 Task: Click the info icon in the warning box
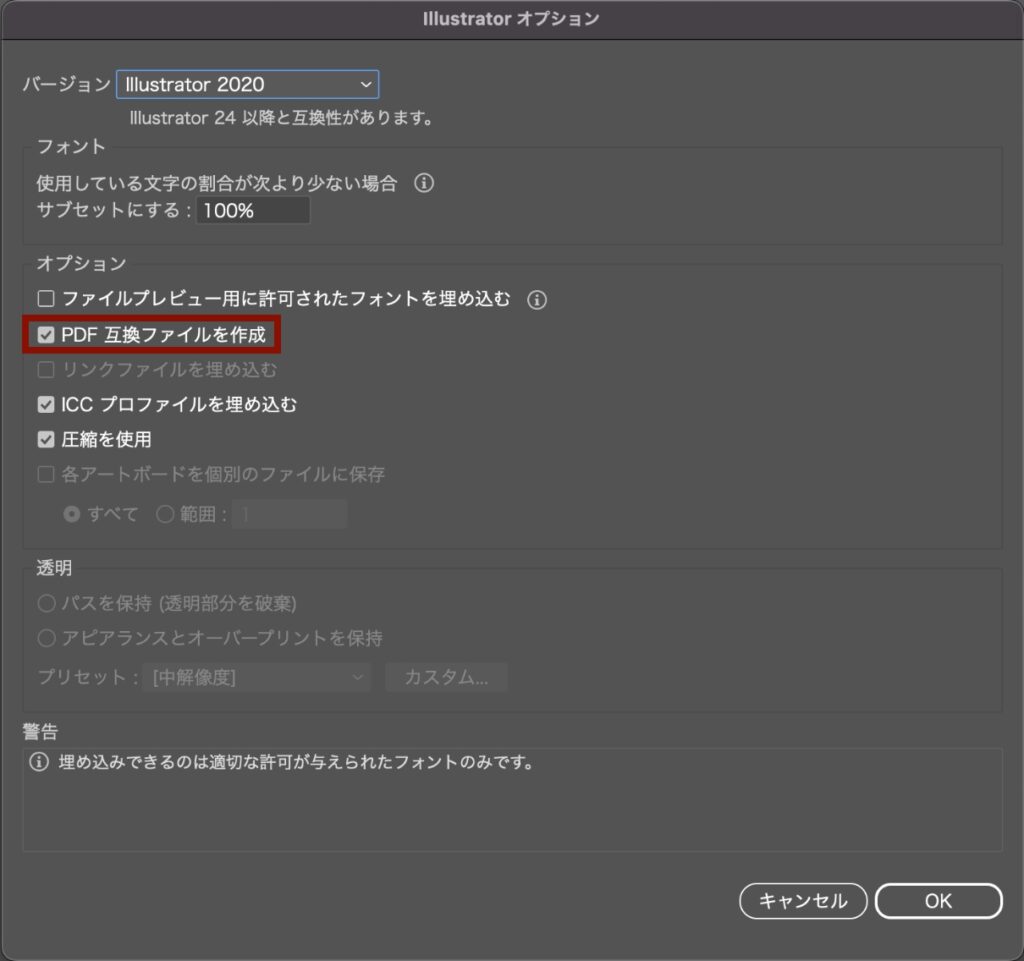tap(39, 763)
